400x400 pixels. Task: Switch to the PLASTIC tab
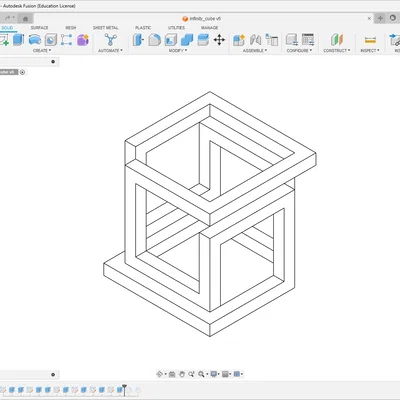point(143,28)
